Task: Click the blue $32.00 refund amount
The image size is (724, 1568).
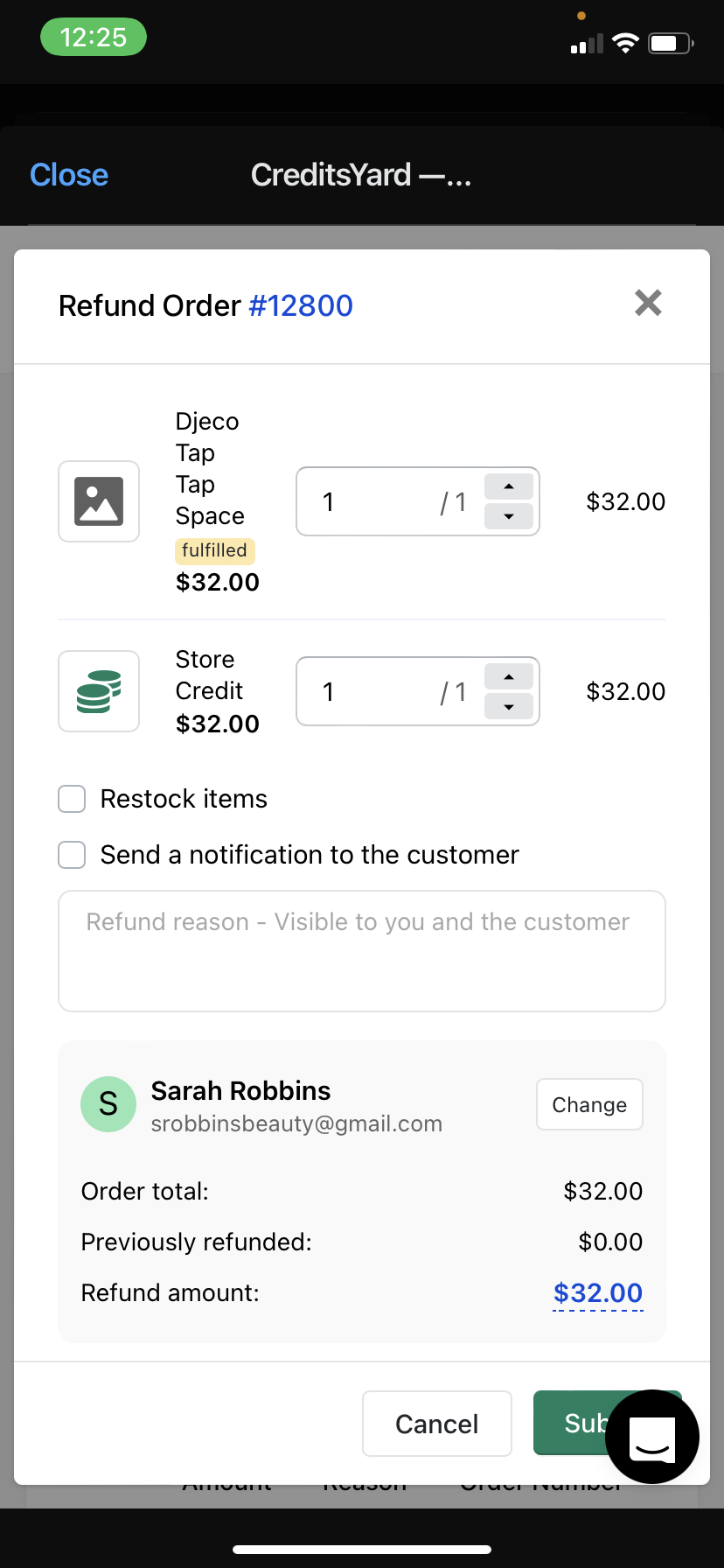Action: [x=598, y=1292]
